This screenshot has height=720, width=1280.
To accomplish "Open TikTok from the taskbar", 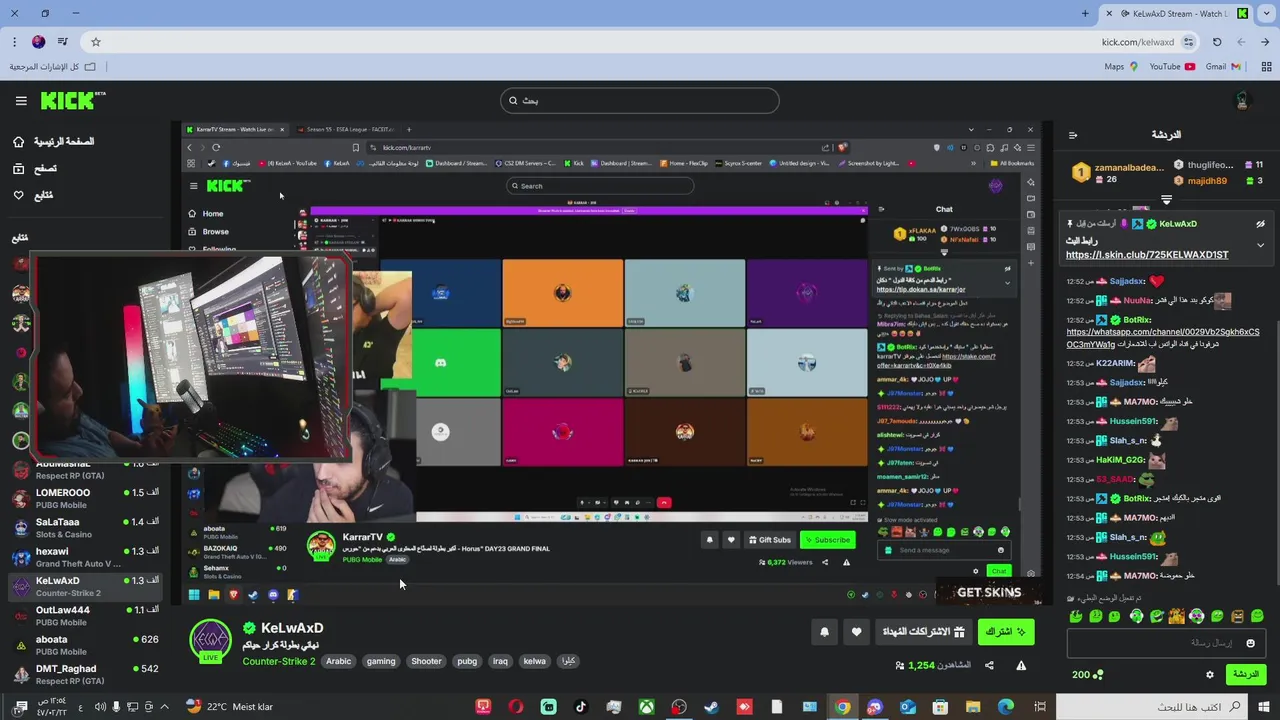I will (581, 707).
